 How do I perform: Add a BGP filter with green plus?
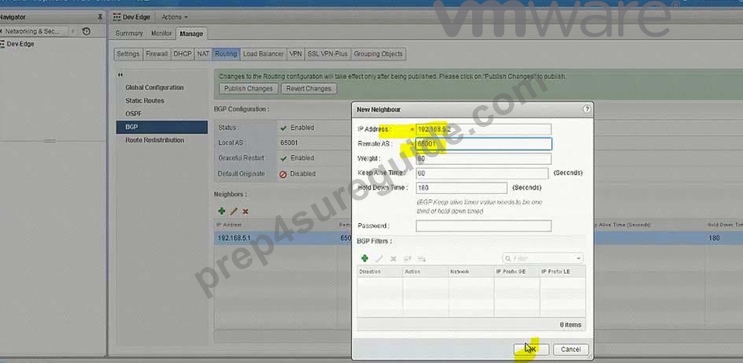[x=364, y=258]
